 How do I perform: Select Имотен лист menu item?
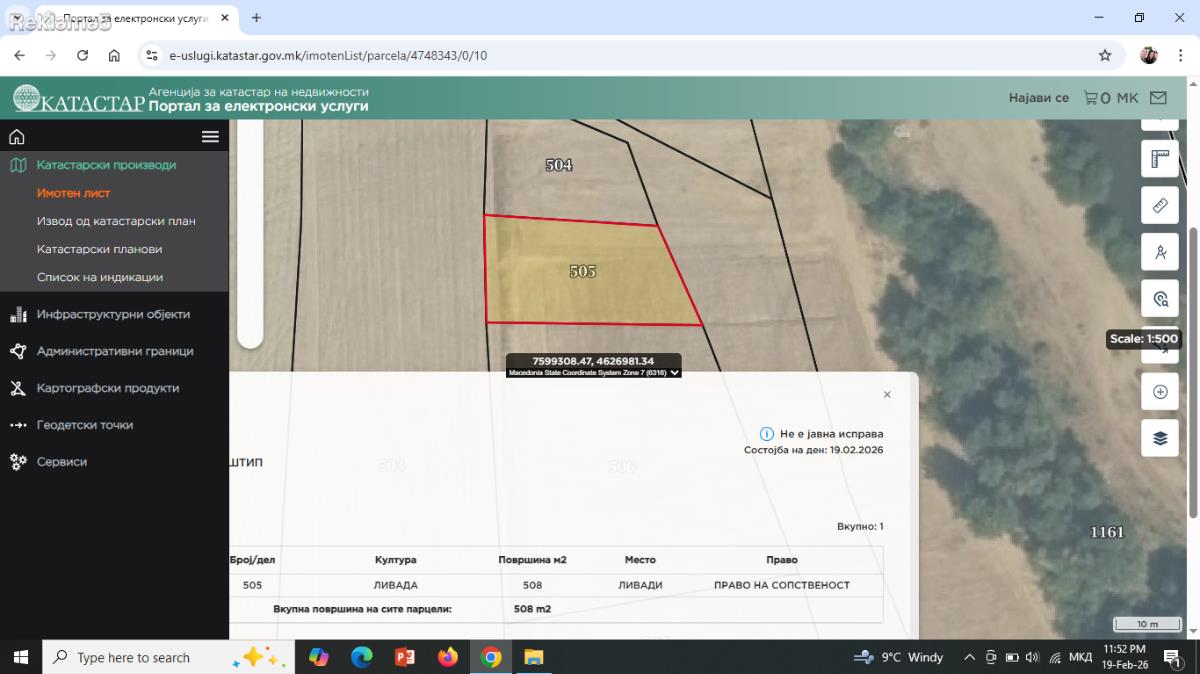[x=73, y=193]
